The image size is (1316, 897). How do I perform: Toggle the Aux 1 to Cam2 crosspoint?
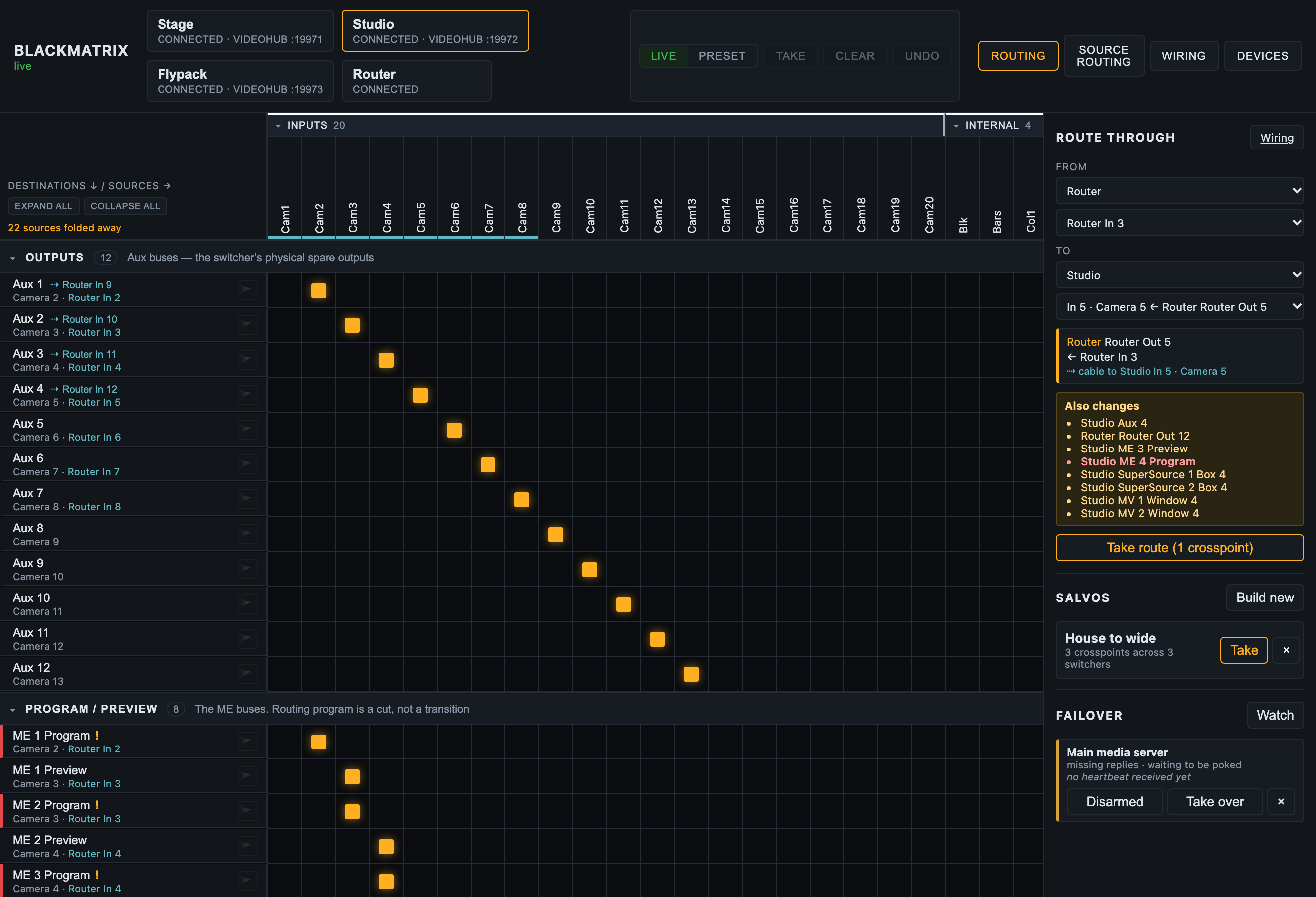click(318, 291)
